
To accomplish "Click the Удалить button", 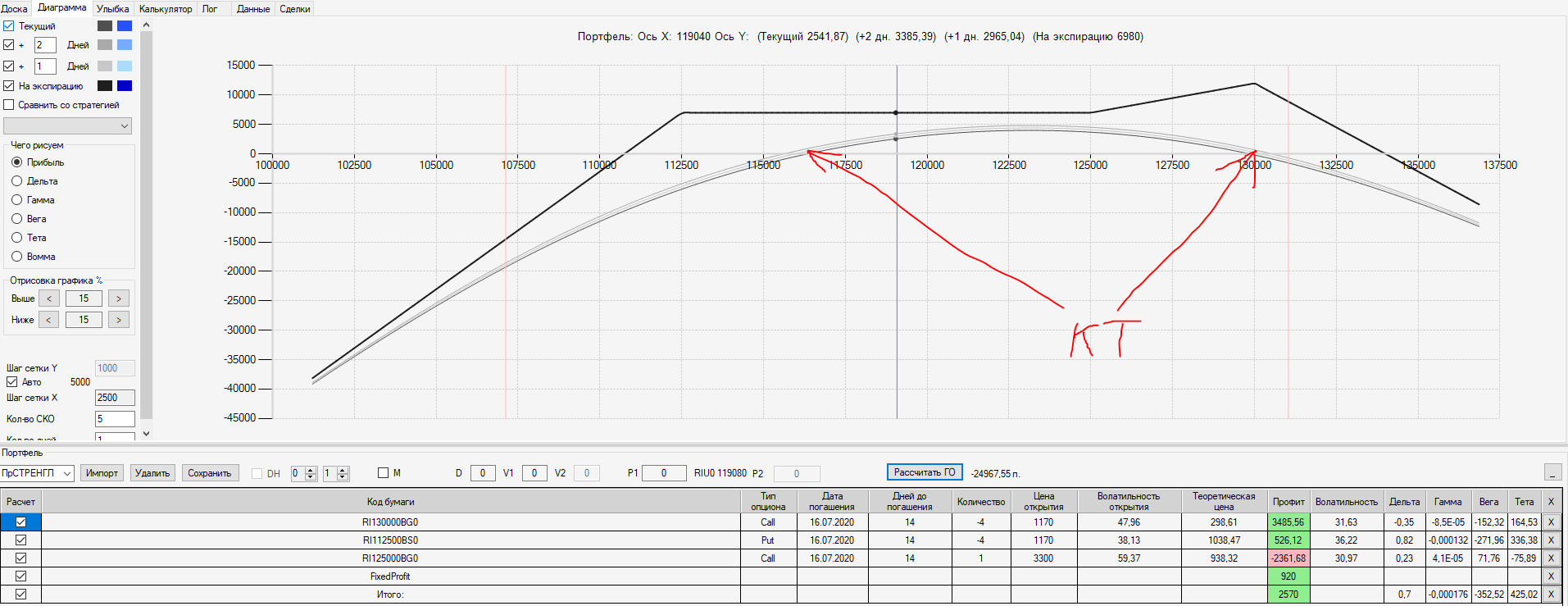I will pyautogui.click(x=152, y=473).
